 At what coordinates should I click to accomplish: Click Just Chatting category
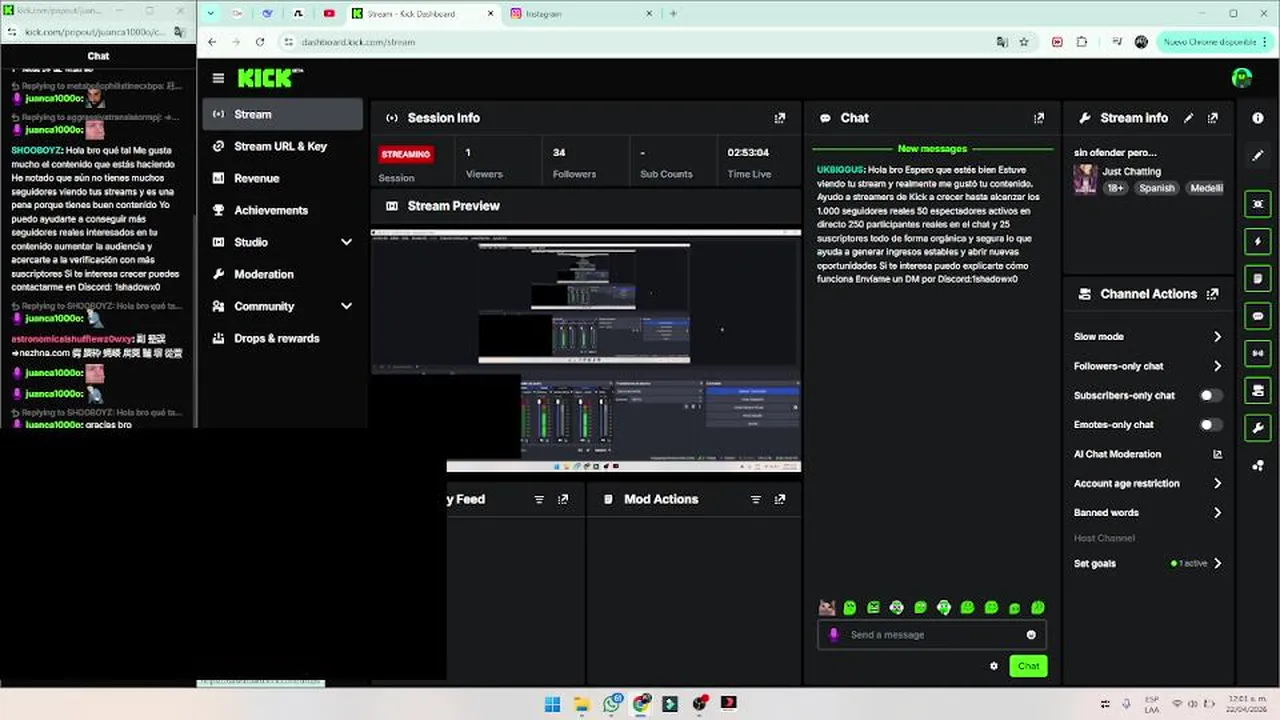pos(1131,172)
